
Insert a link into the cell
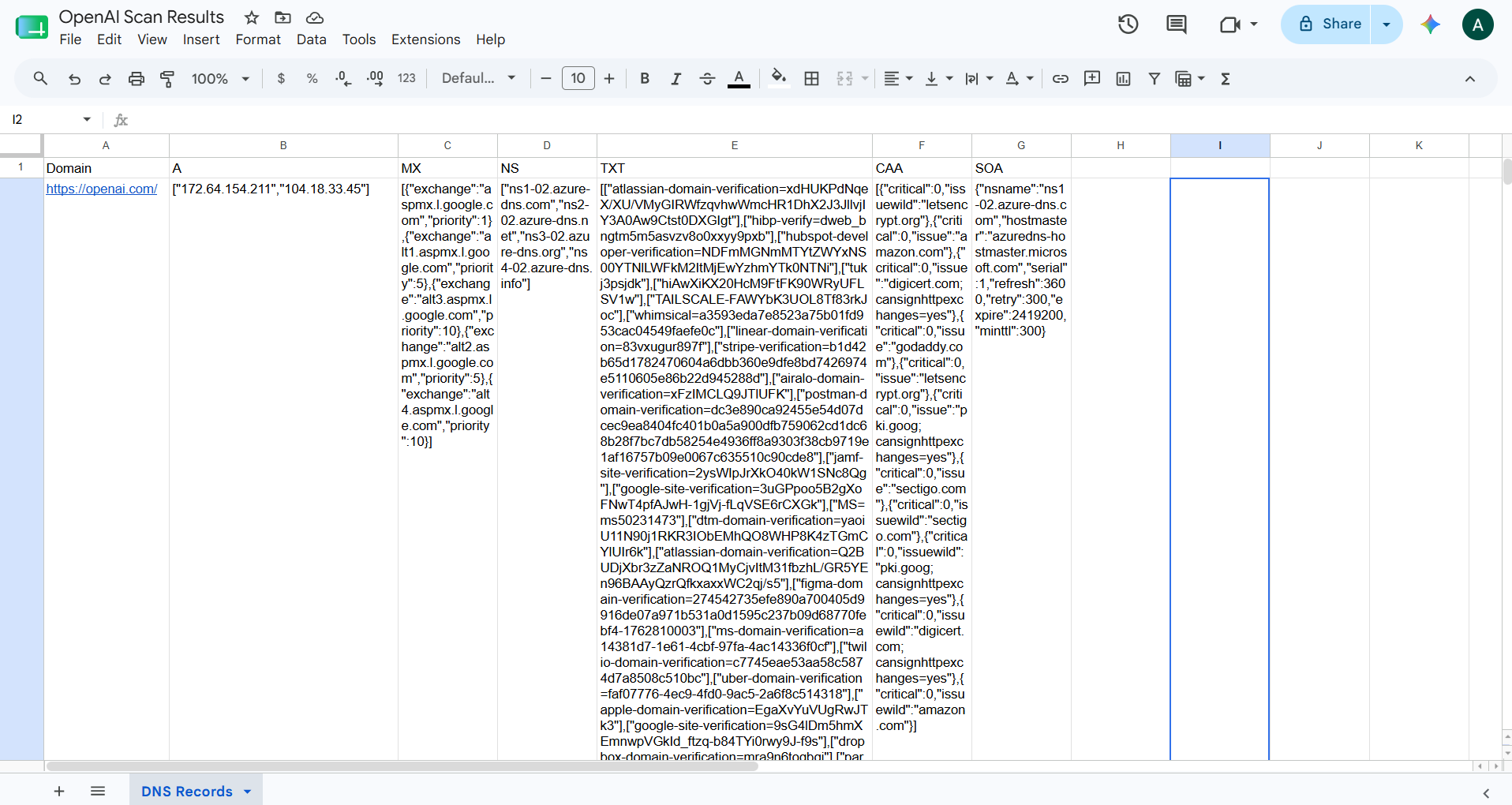tap(1061, 78)
